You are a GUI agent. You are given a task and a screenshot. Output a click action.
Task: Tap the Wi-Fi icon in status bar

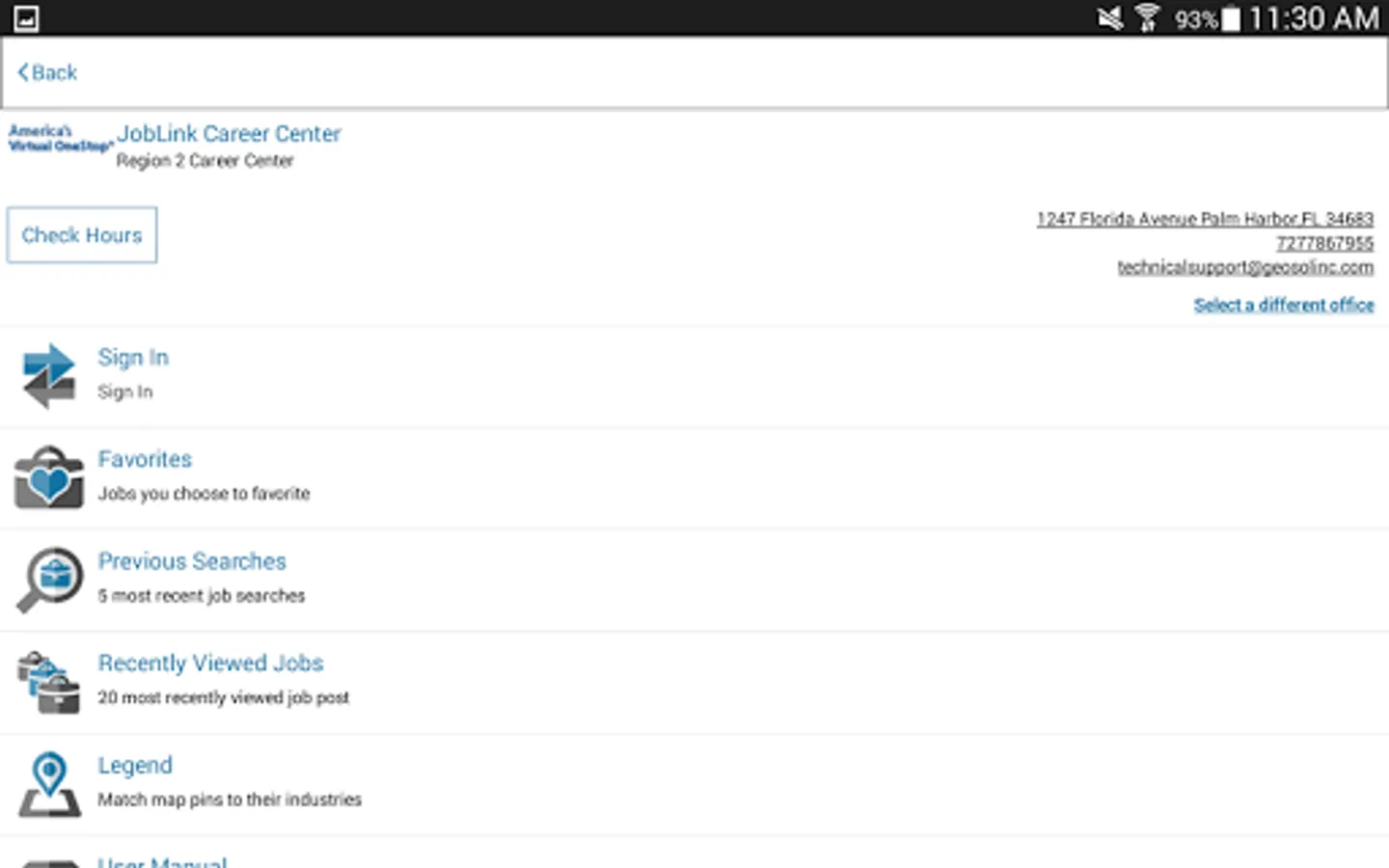point(1147,18)
